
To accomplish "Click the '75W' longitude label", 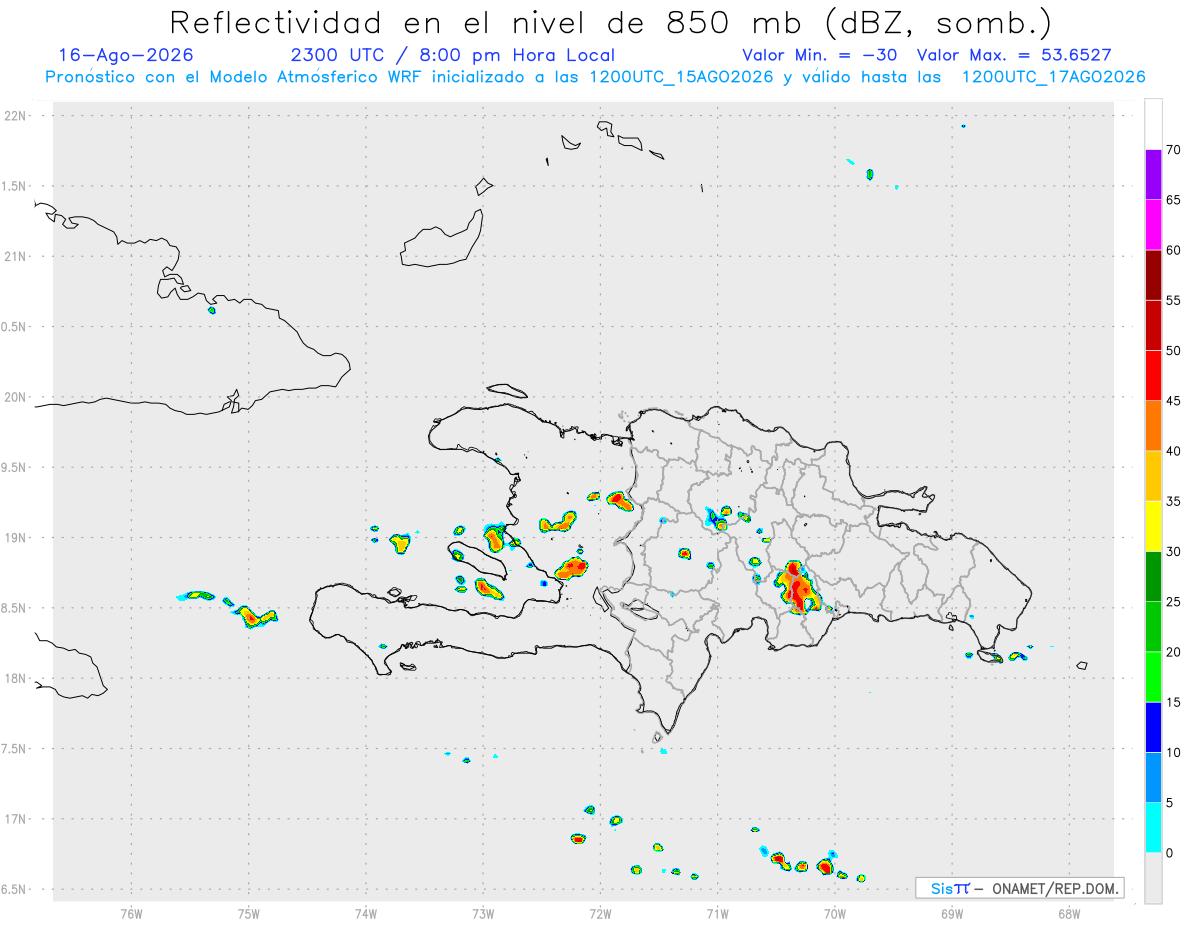I will point(248,913).
